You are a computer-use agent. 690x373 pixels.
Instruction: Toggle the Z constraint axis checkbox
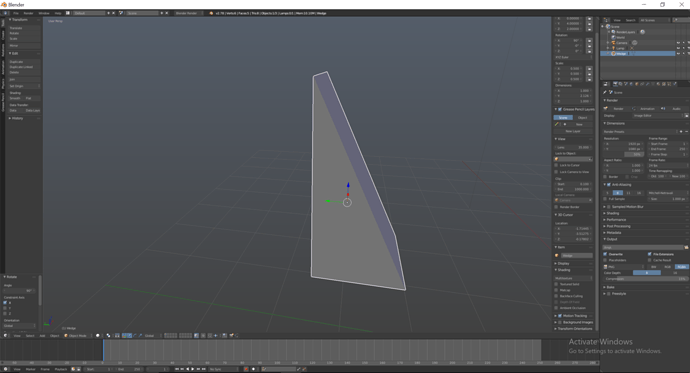click(x=5, y=314)
